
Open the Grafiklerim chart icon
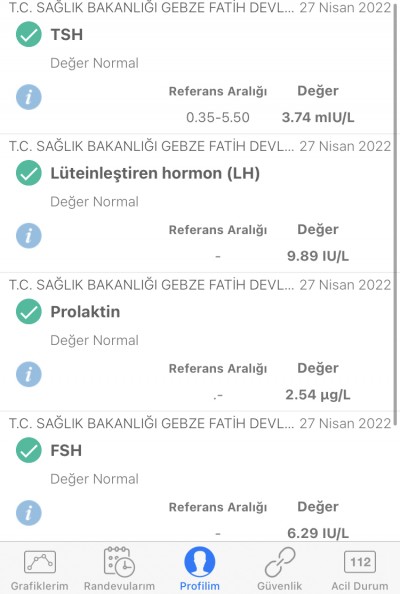40,561
